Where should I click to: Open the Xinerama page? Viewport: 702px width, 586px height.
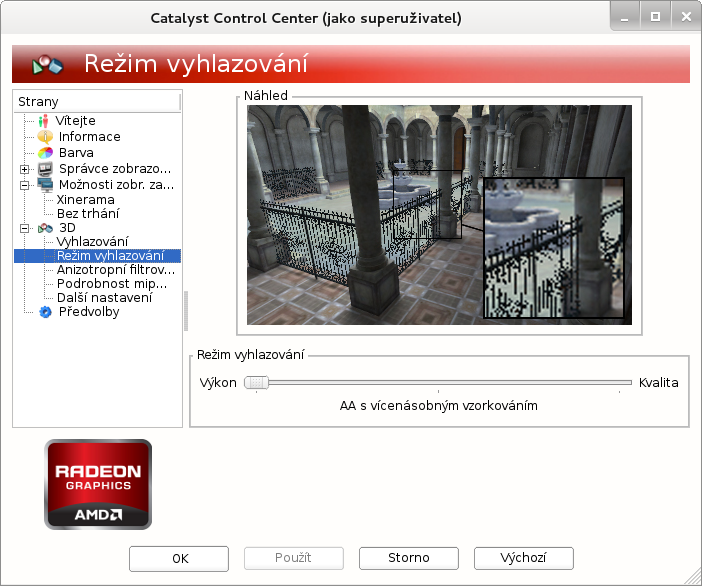pyautogui.click(x=86, y=200)
